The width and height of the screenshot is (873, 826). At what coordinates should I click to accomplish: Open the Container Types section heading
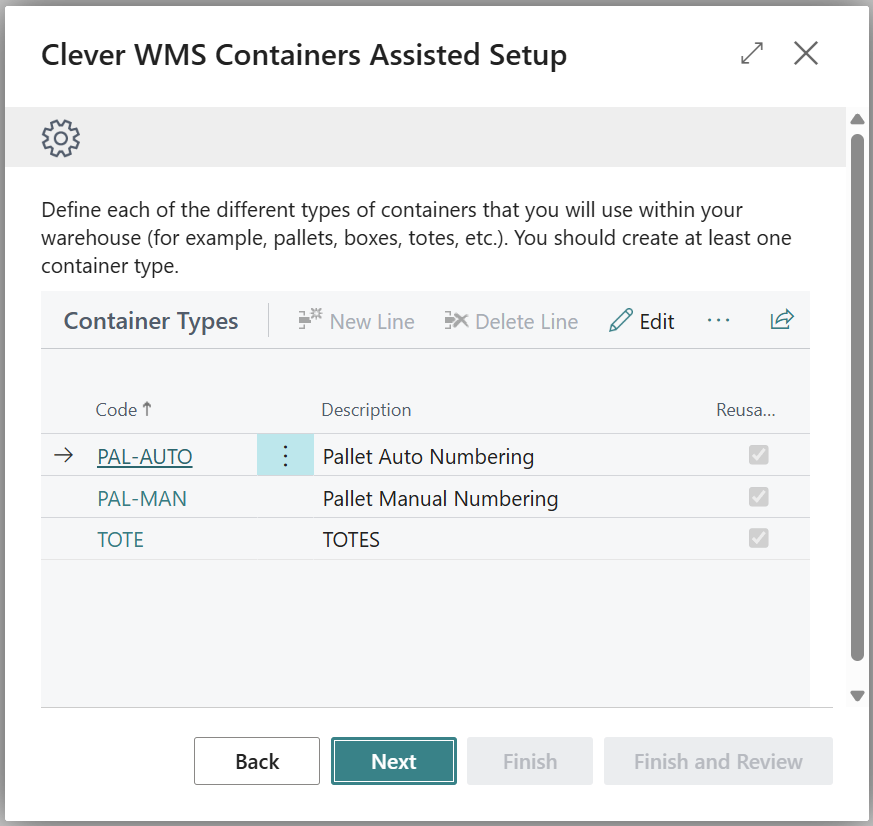click(x=151, y=321)
